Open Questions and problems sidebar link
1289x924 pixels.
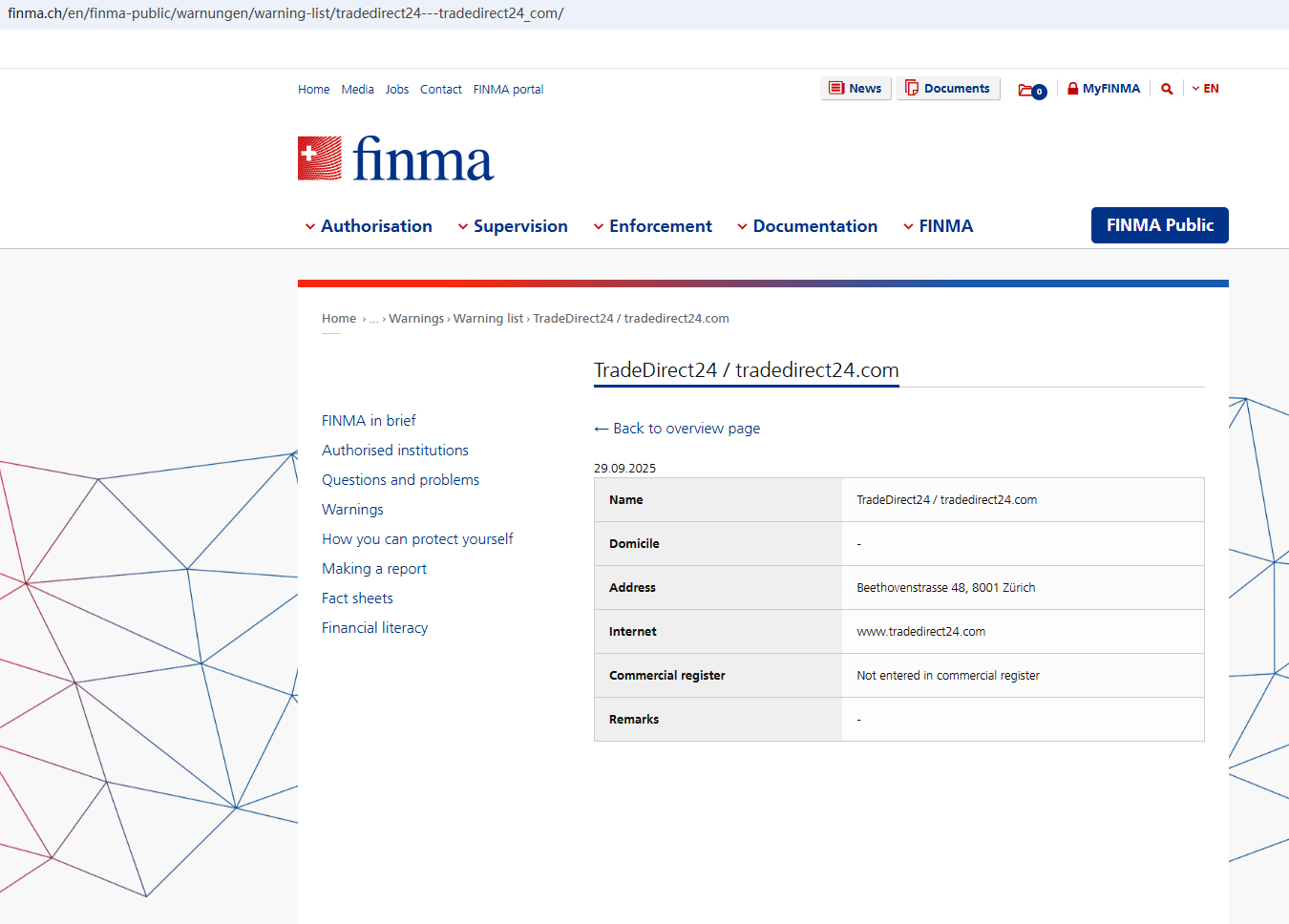click(x=401, y=480)
